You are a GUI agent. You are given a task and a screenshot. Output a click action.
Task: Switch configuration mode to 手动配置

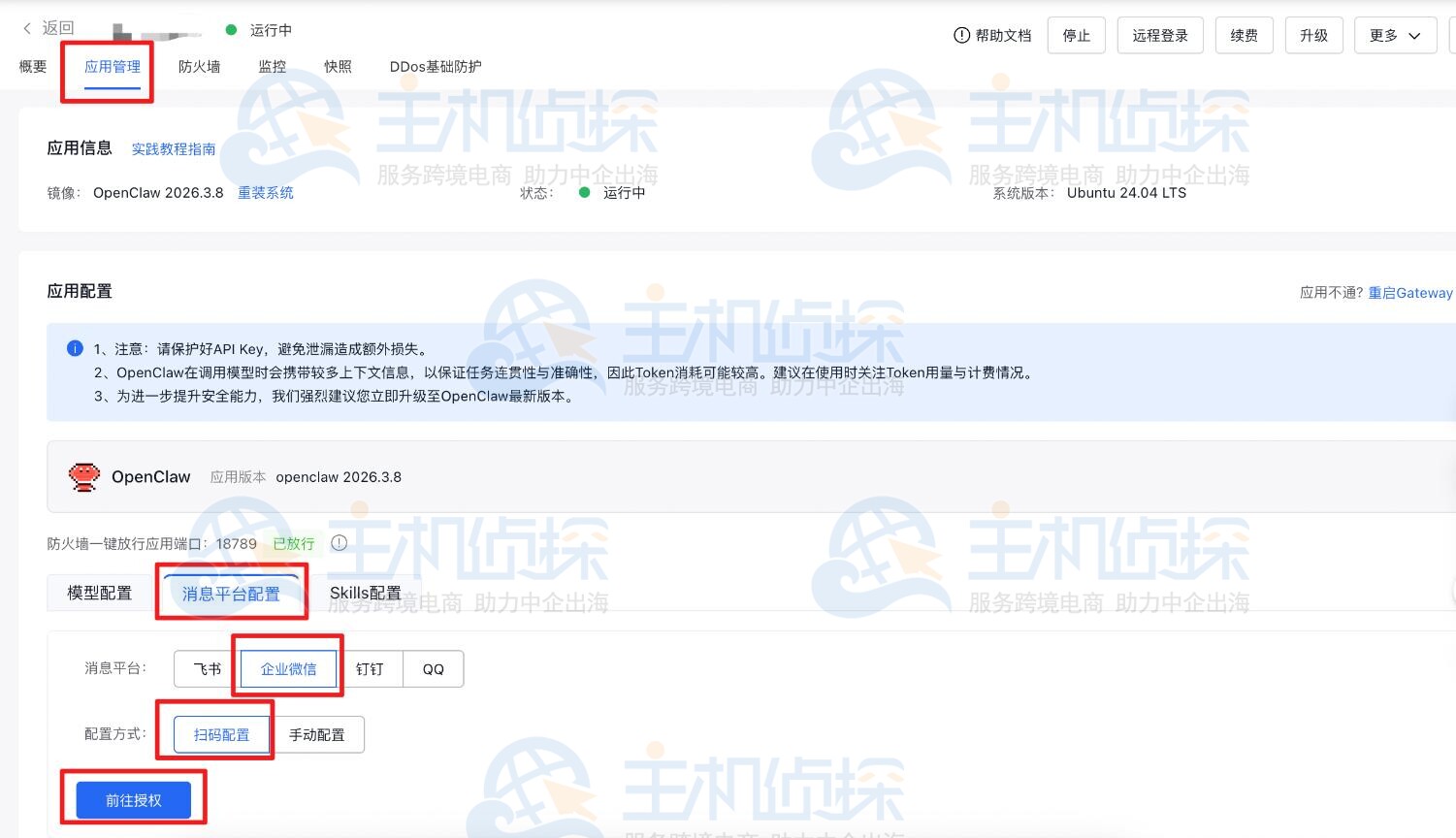pyautogui.click(x=317, y=734)
